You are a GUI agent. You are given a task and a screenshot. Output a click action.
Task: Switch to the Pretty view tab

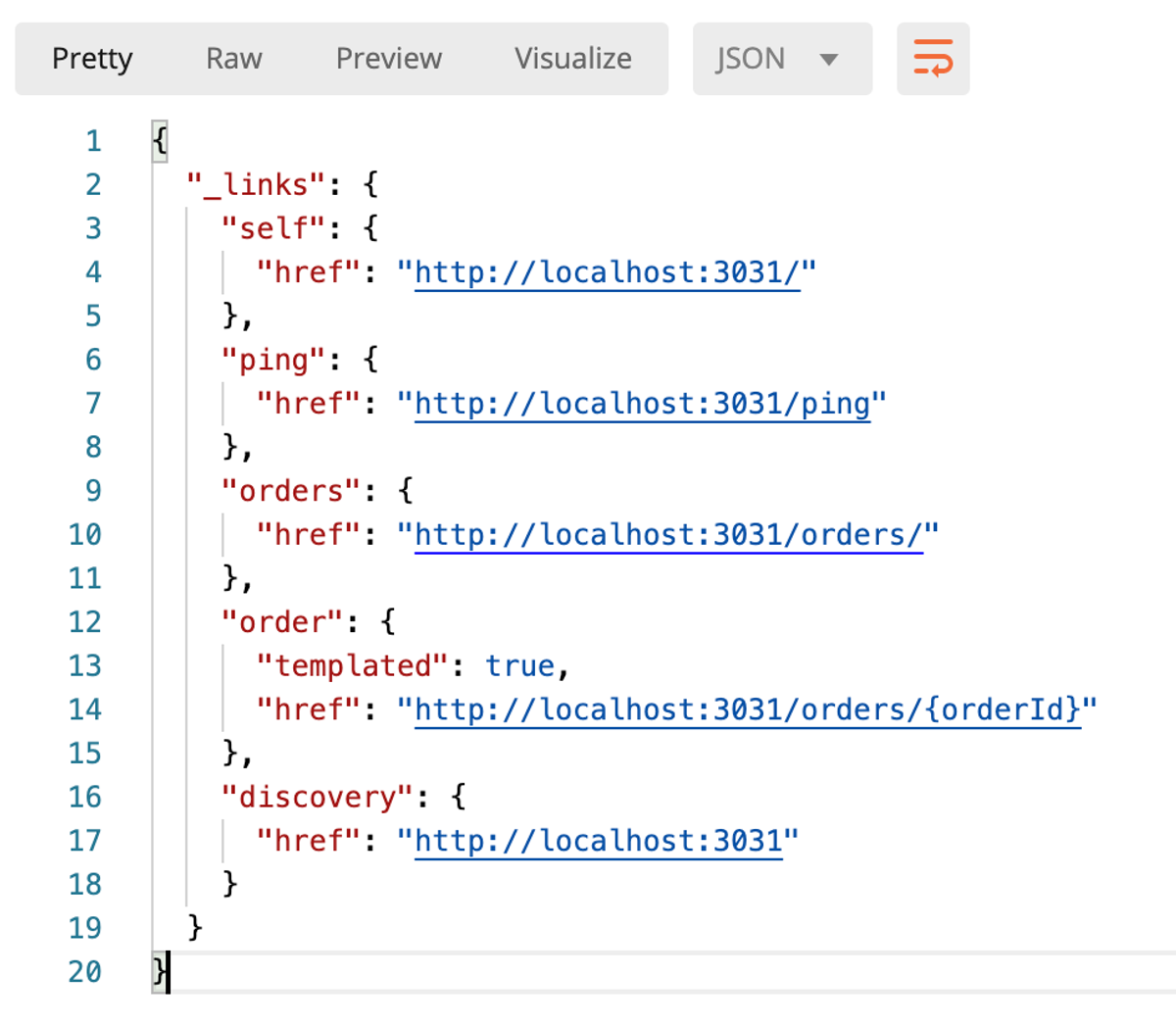(92, 59)
